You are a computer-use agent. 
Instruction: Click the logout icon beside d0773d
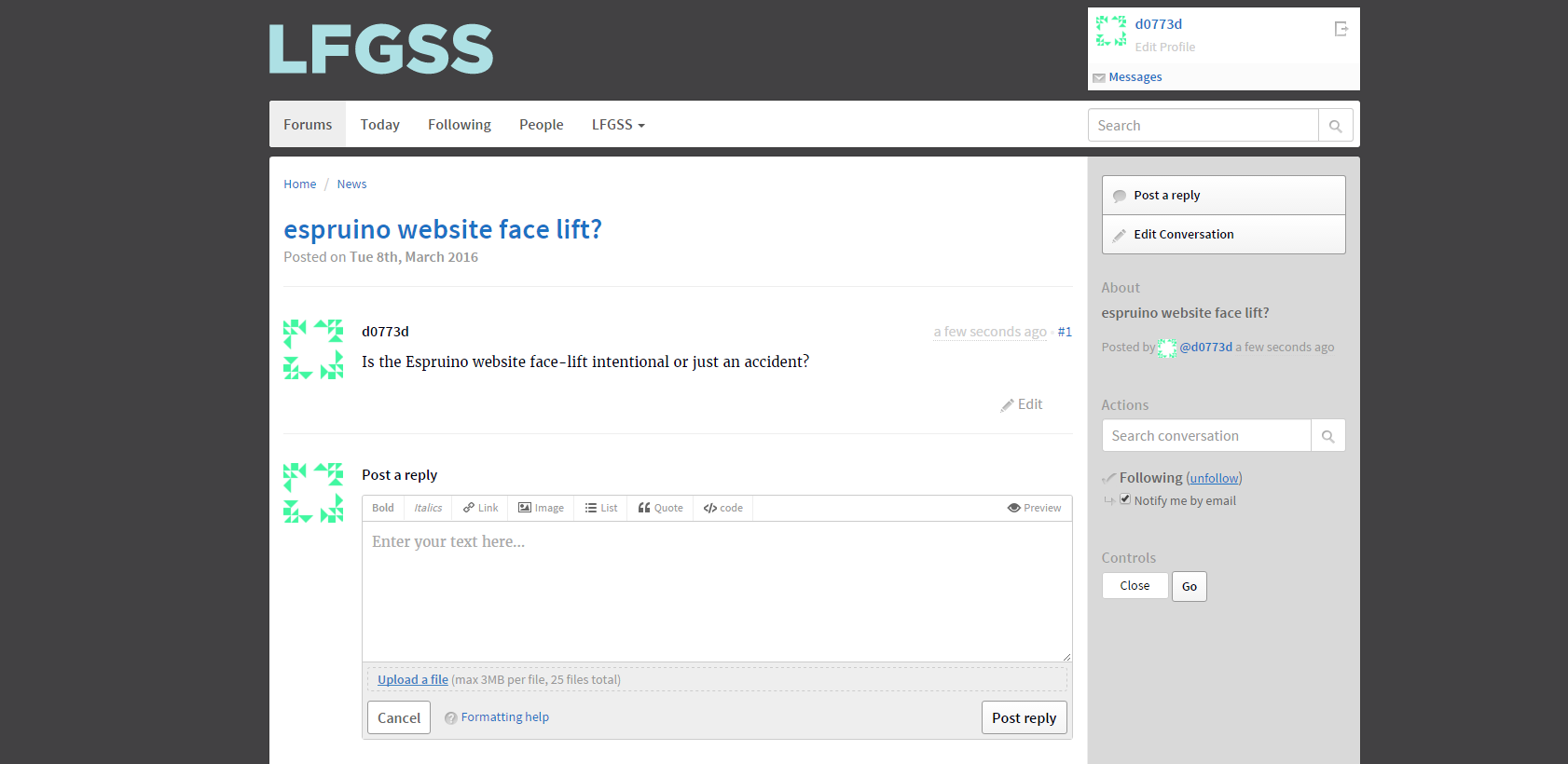[1341, 29]
